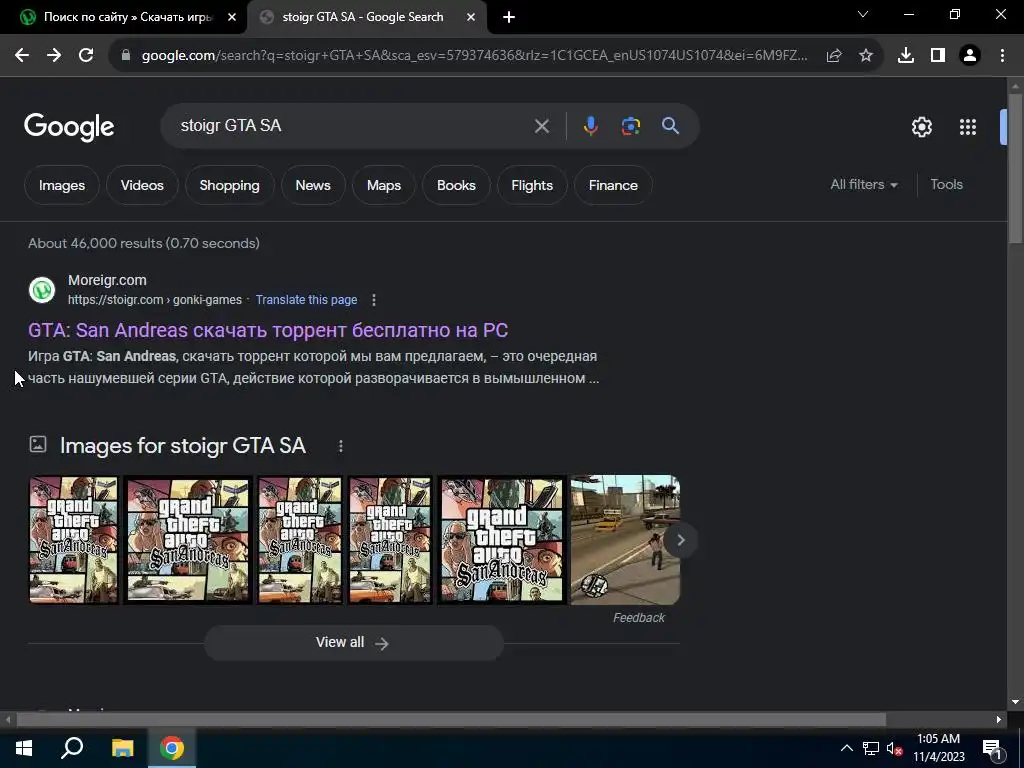Open the network tray icon
Image resolution: width=1024 pixels, height=768 pixels.
tap(871, 748)
